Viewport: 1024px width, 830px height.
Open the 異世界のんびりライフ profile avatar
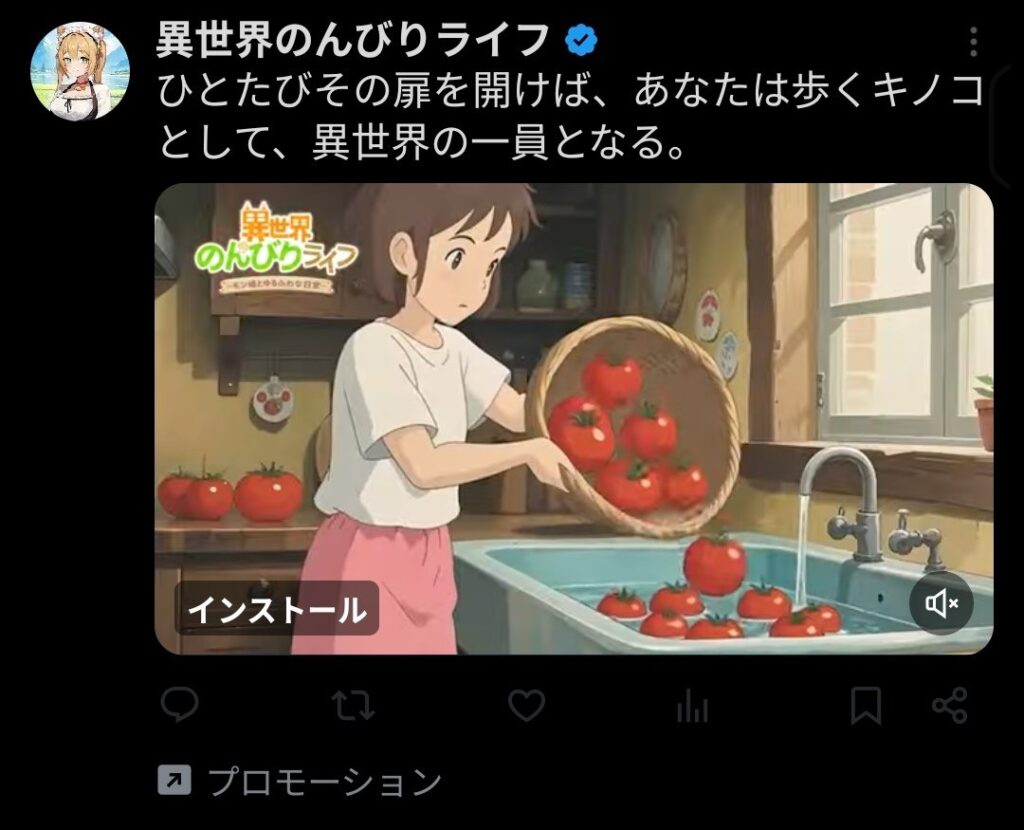(x=80, y=71)
